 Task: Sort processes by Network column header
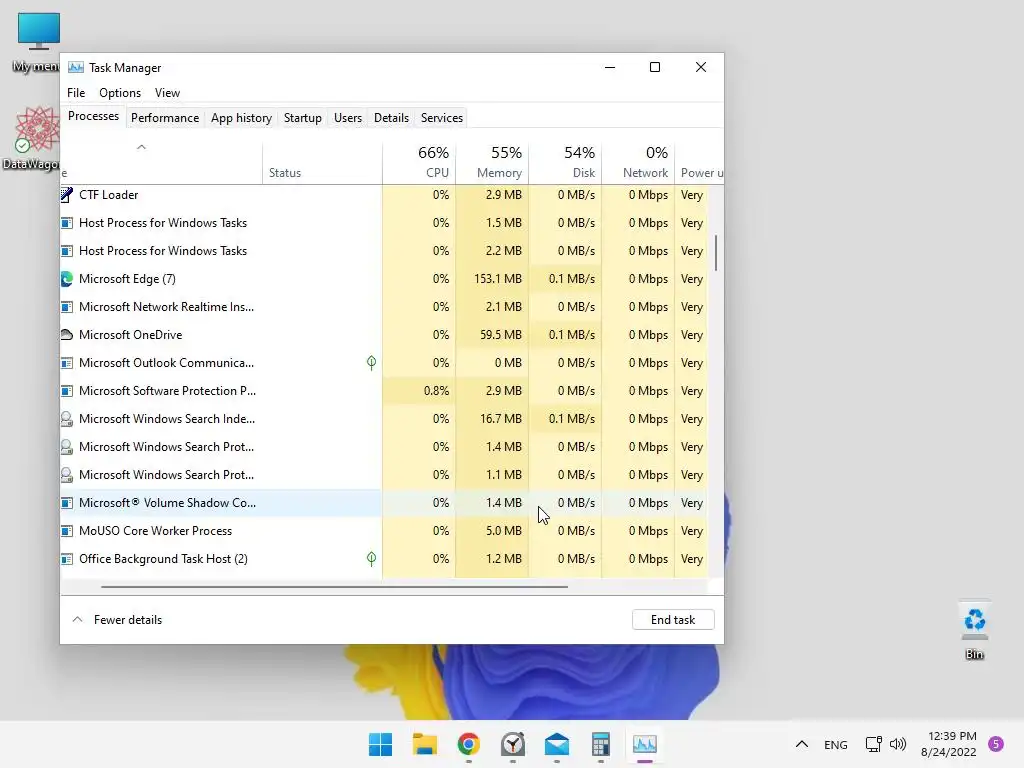(639, 162)
